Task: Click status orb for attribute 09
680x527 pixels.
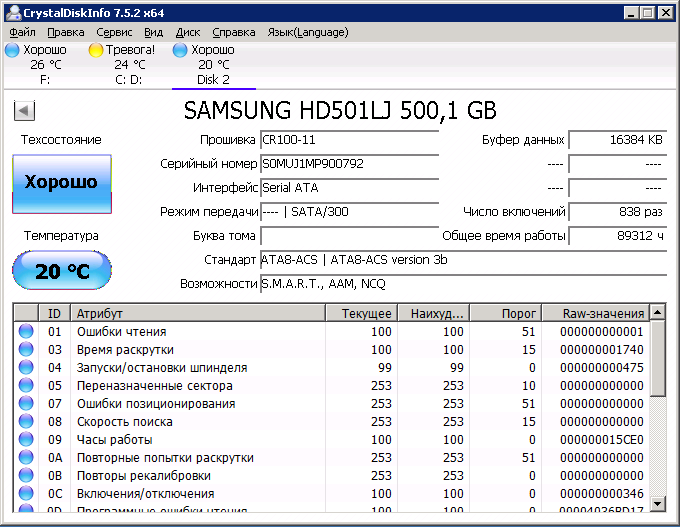Action: (x=26, y=439)
